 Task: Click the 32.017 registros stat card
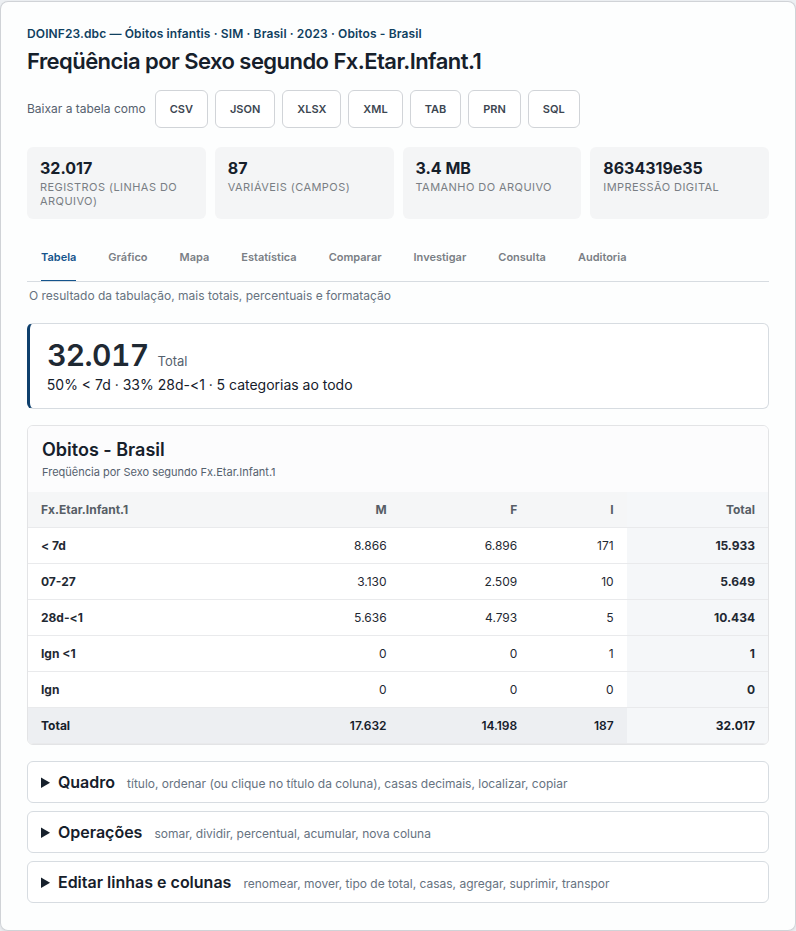pyautogui.click(x=116, y=183)
